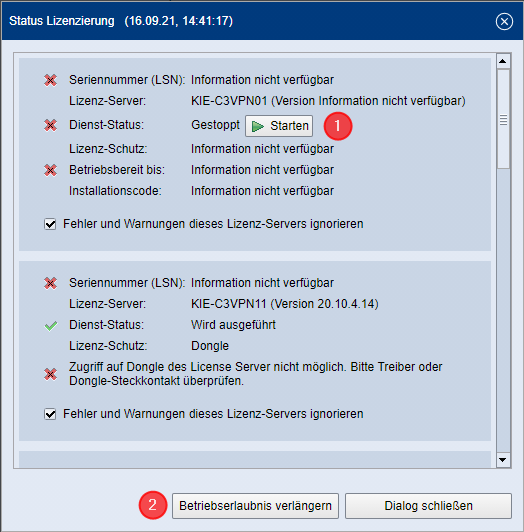
Task: Click the KIE-C3VPN01 license server name
Action: click(229, 101)
